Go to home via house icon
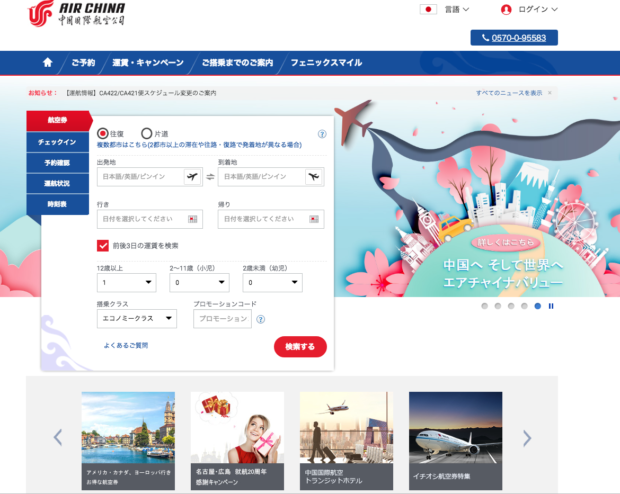This screenshot has height=494, width=620. pyautogui.click(x=47, y=62)
